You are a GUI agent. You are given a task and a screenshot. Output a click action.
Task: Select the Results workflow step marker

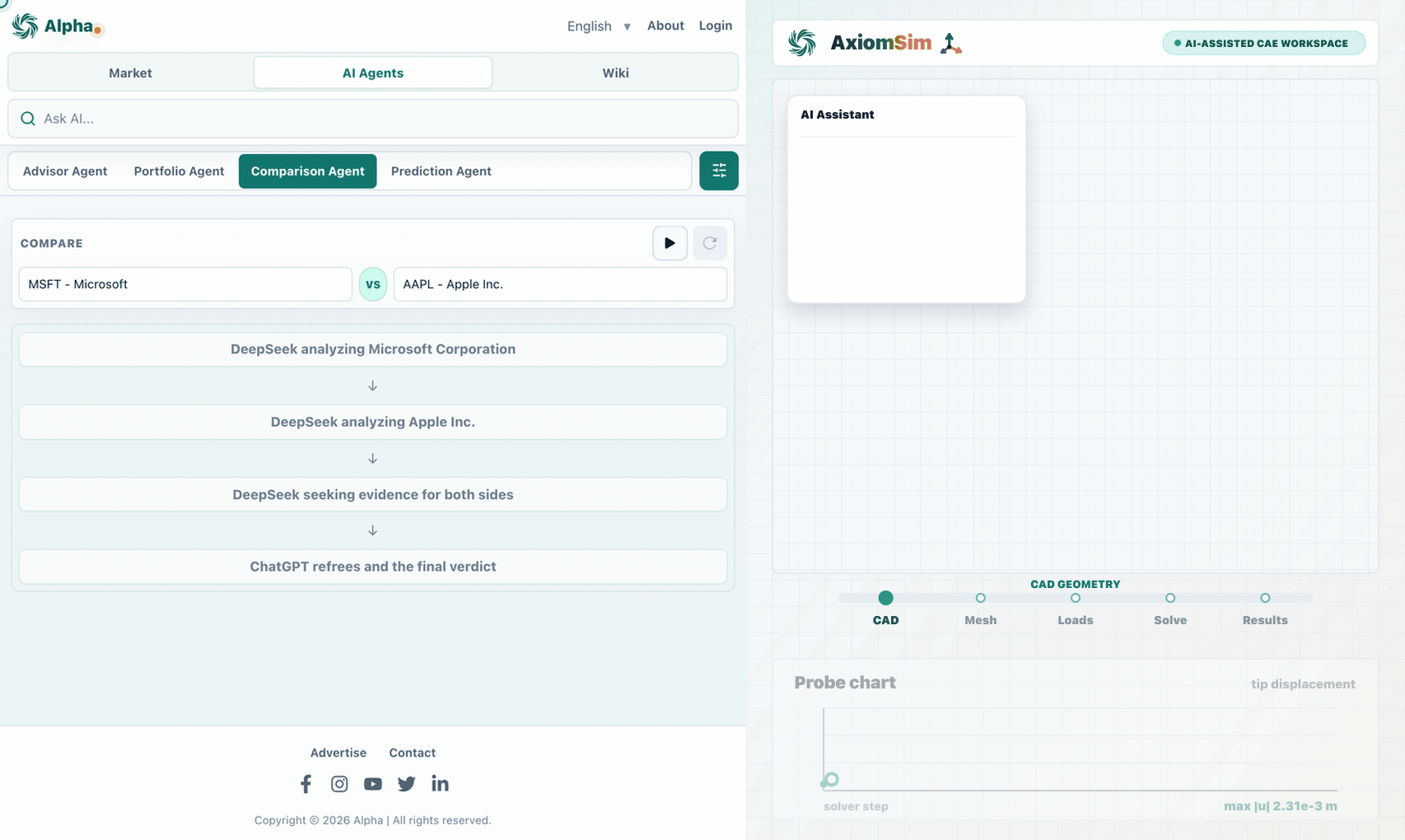1265,598
